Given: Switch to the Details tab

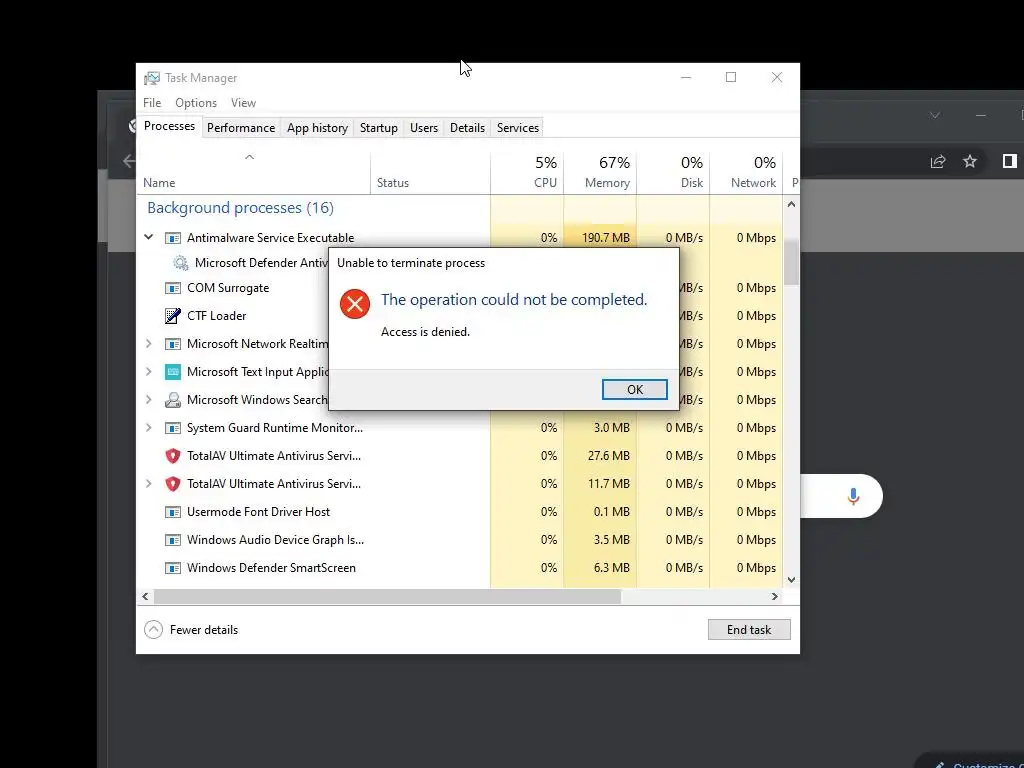Looking at the screenshot, I should pyautogui.click(x=468, y=128).
